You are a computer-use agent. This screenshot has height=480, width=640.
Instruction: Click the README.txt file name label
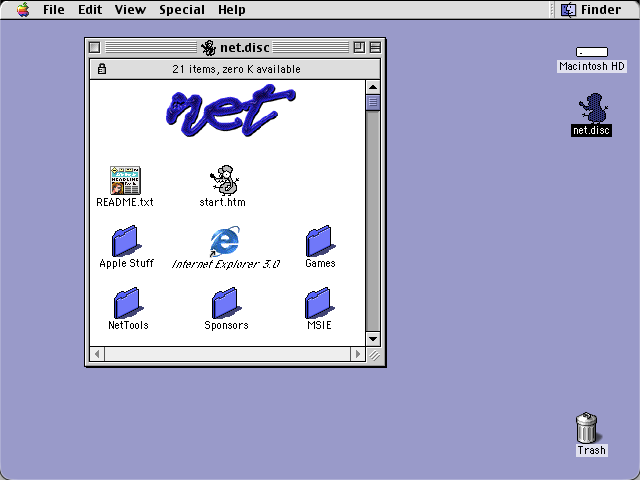[x=125, y=202]
